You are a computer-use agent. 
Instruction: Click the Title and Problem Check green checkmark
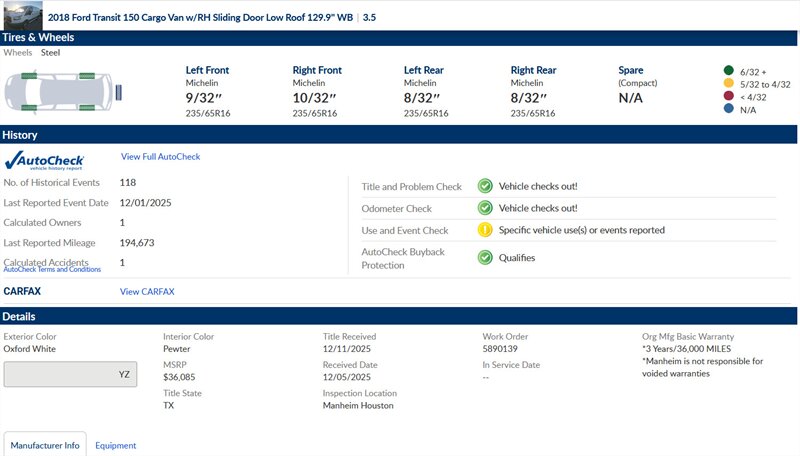pyautogui.click(x=484, y=186)
